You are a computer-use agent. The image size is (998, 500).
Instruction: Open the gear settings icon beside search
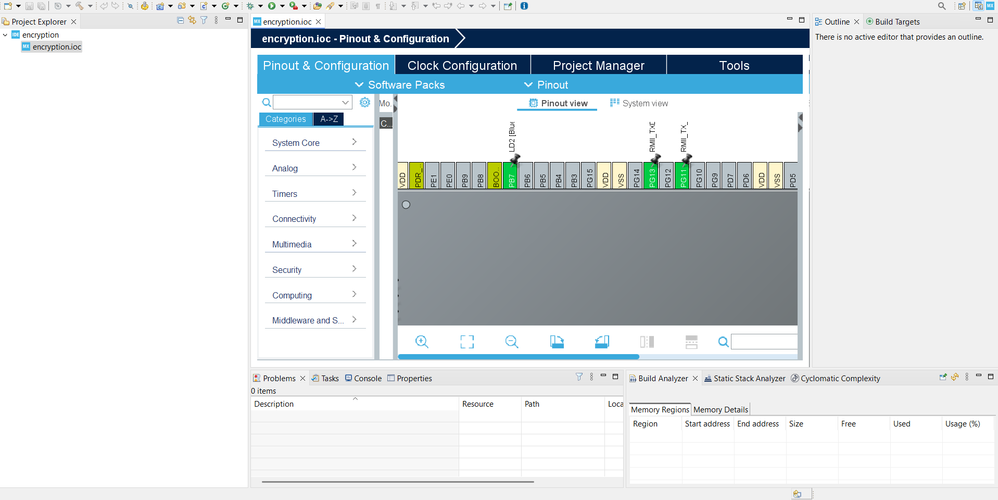(x=365, y=102)
